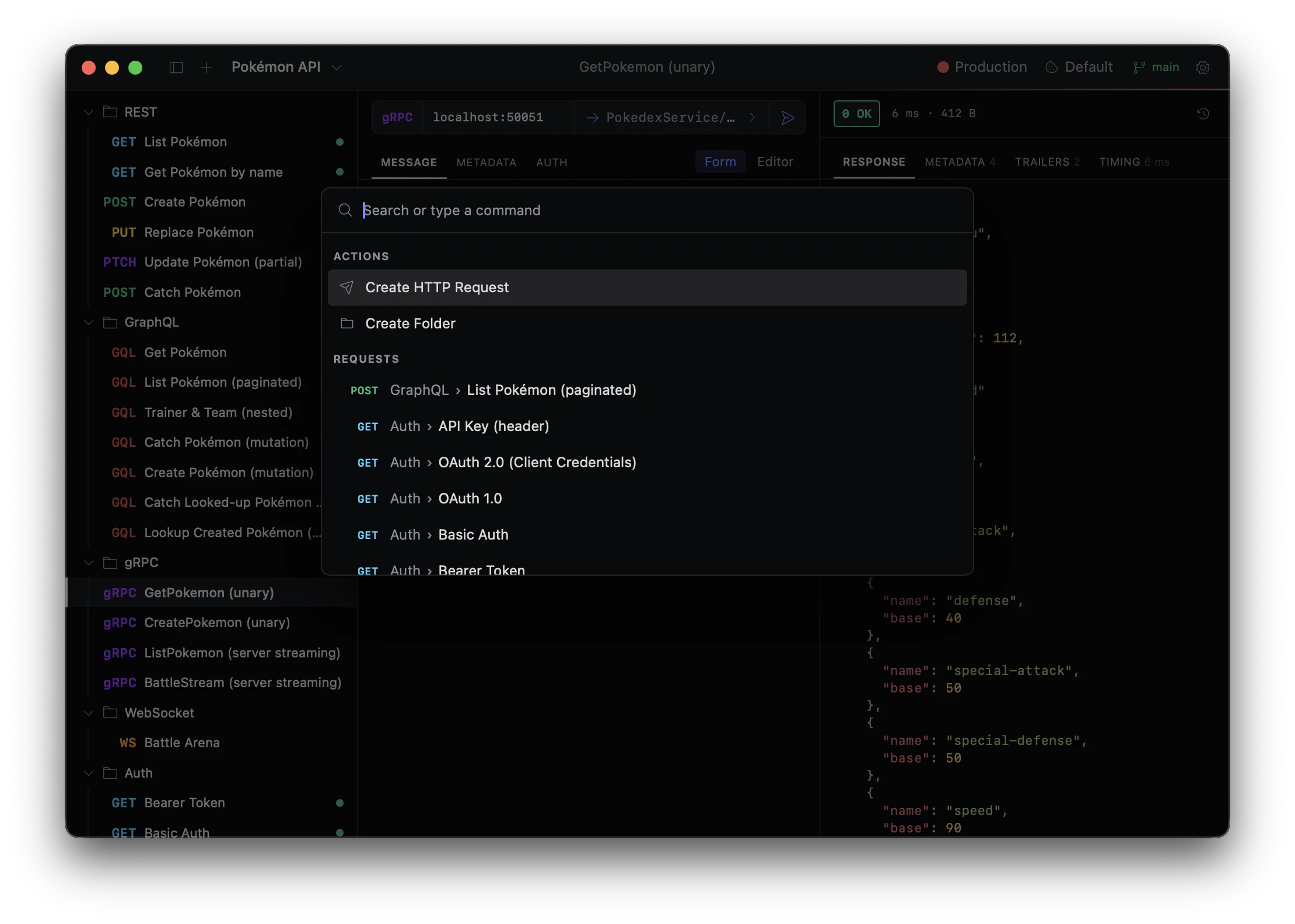Click the red Production environment dot

pyautogui.click(x=943, y=68)
